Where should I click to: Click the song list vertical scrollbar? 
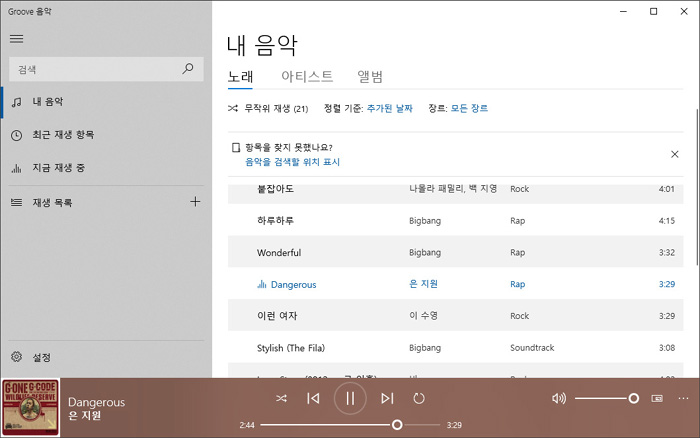click(x=697, y=188)
